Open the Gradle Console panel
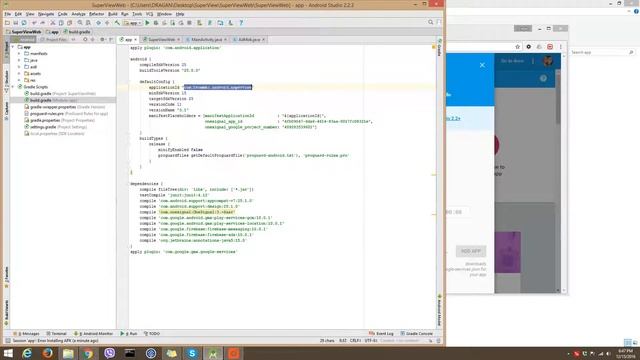 [417, 333]
